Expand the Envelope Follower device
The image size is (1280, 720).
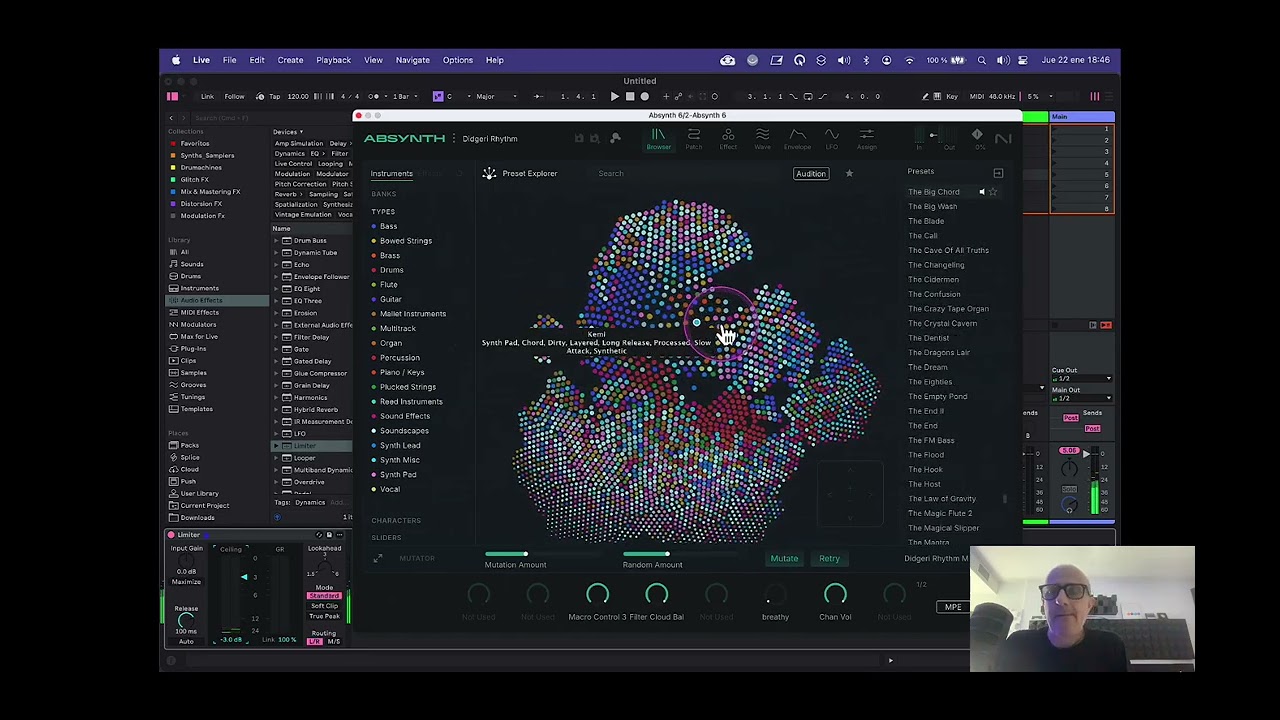277,277
